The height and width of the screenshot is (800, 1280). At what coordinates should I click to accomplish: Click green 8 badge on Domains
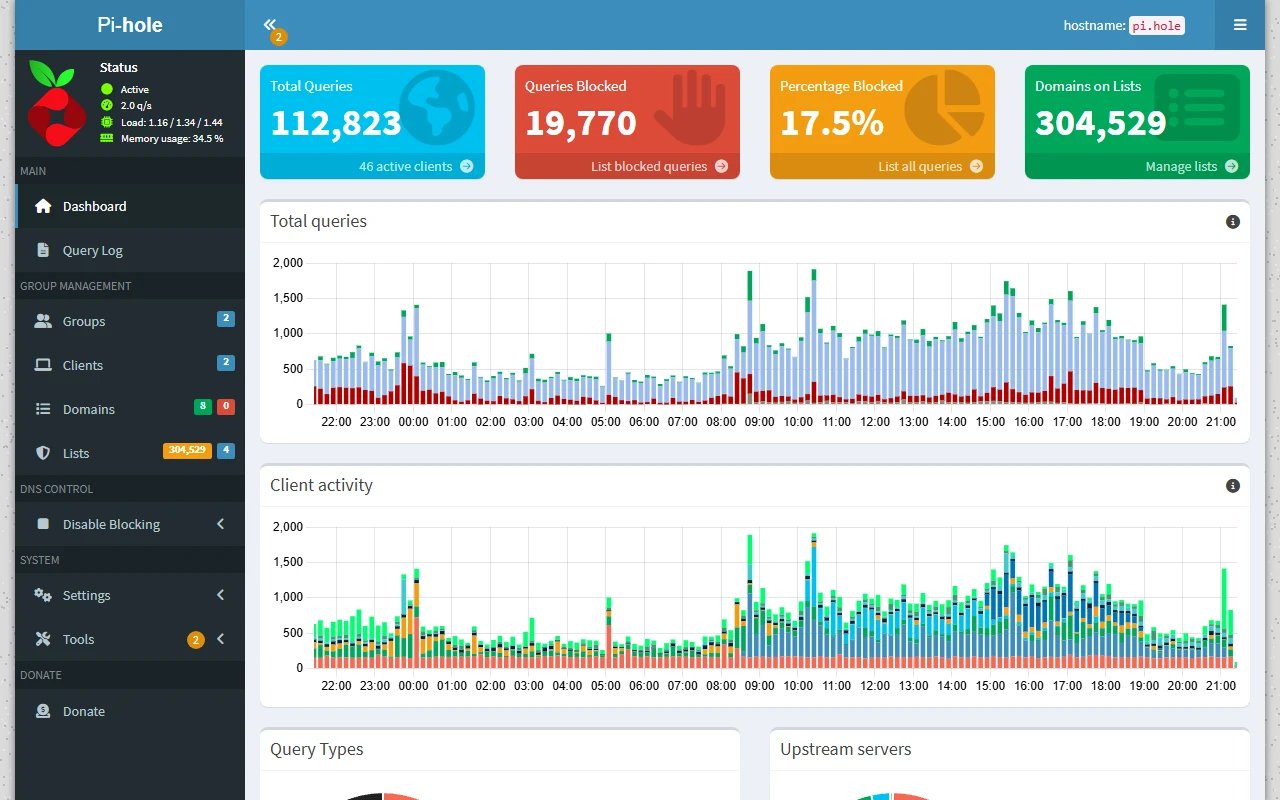pos(203,406)
